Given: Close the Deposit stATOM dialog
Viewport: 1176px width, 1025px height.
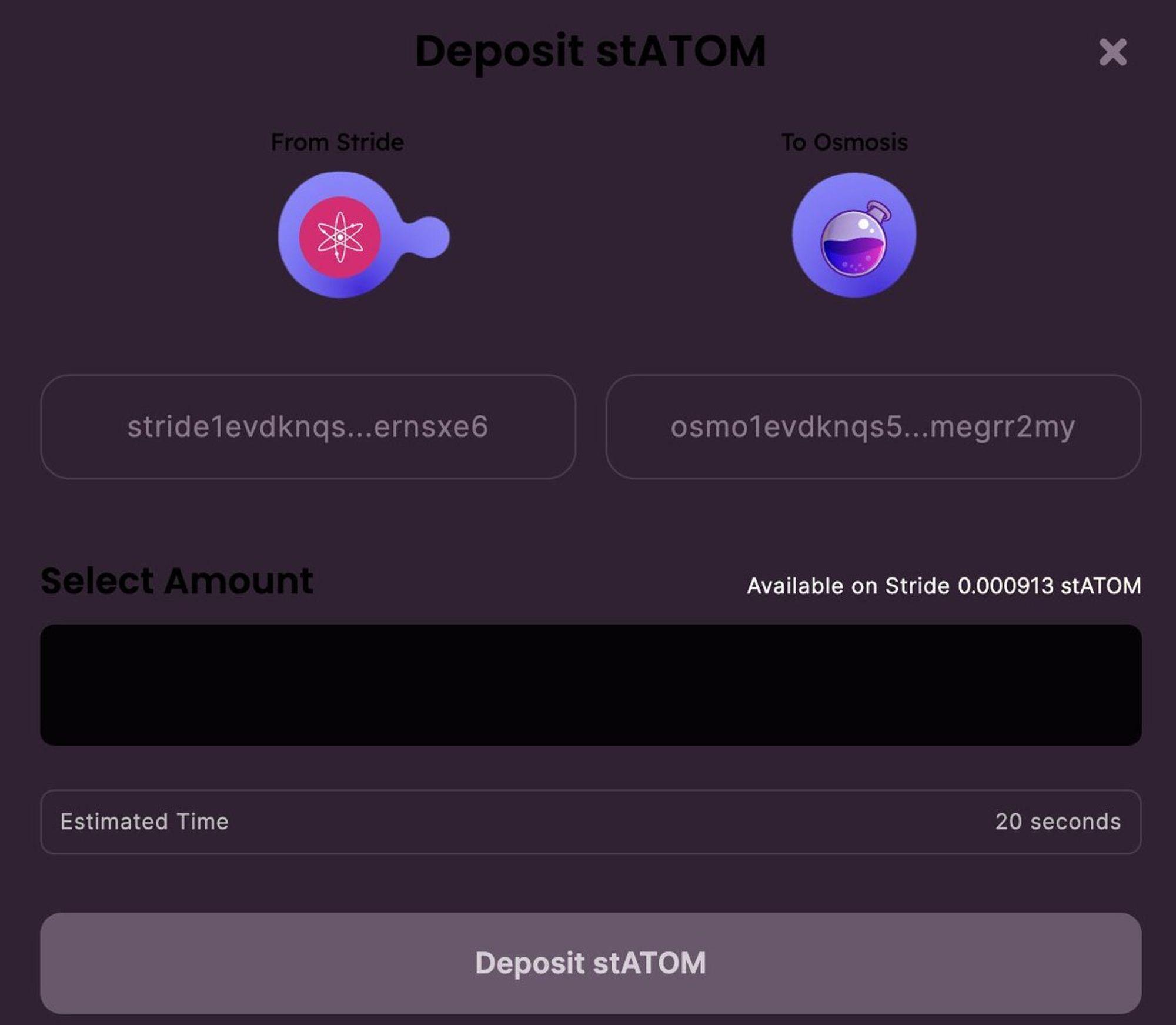Looking at the screenshot, I should (1112, 52).
